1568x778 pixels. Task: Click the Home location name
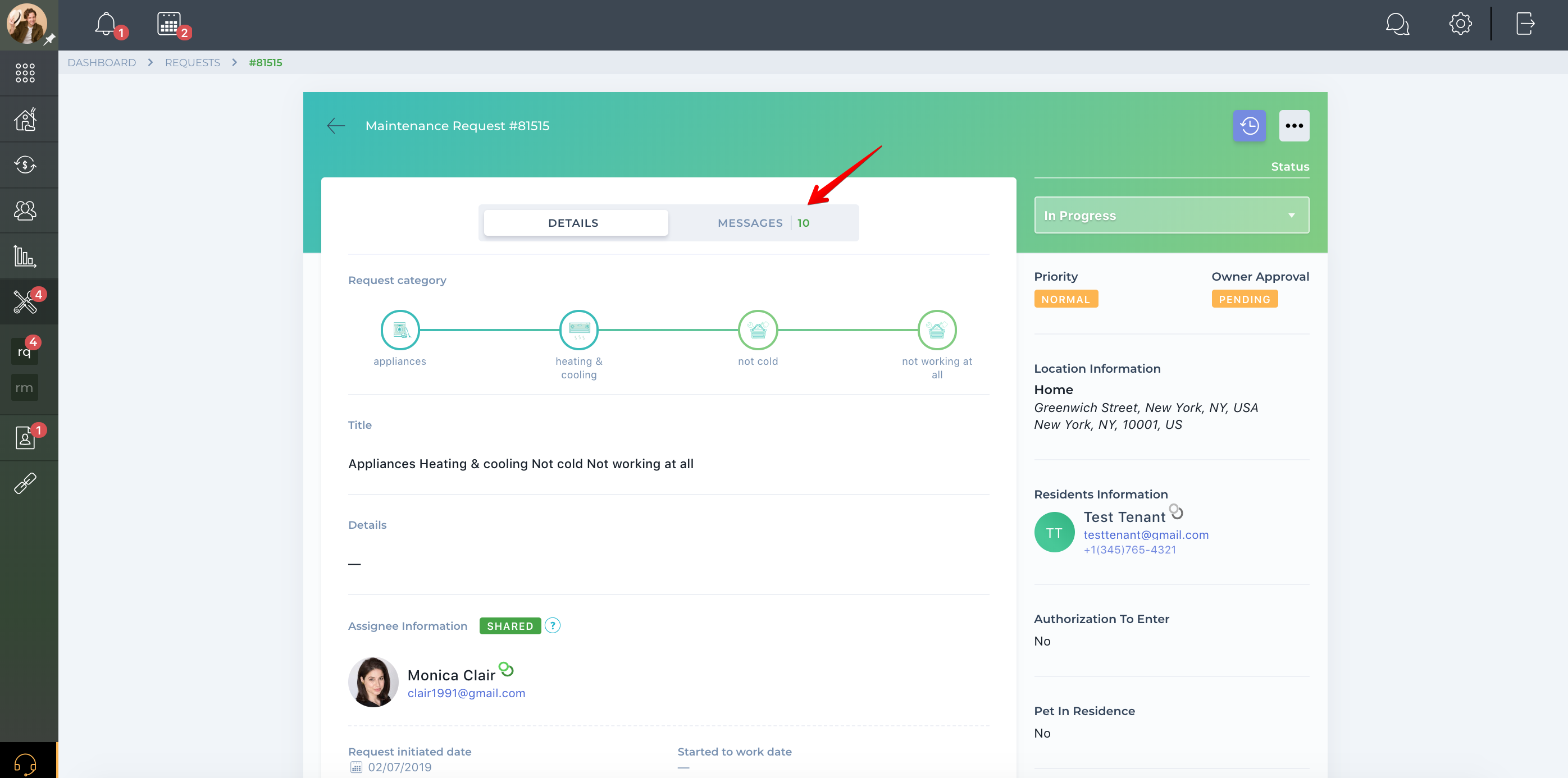click(1054, 390)
